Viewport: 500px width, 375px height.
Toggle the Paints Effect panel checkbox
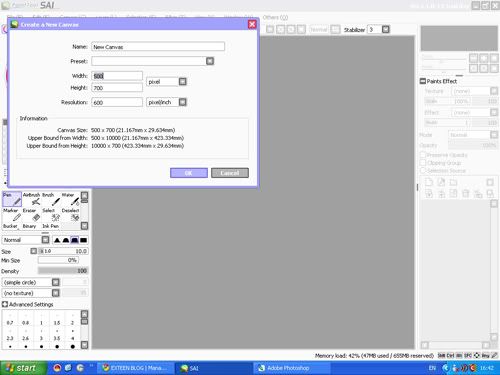coord(423,81)
